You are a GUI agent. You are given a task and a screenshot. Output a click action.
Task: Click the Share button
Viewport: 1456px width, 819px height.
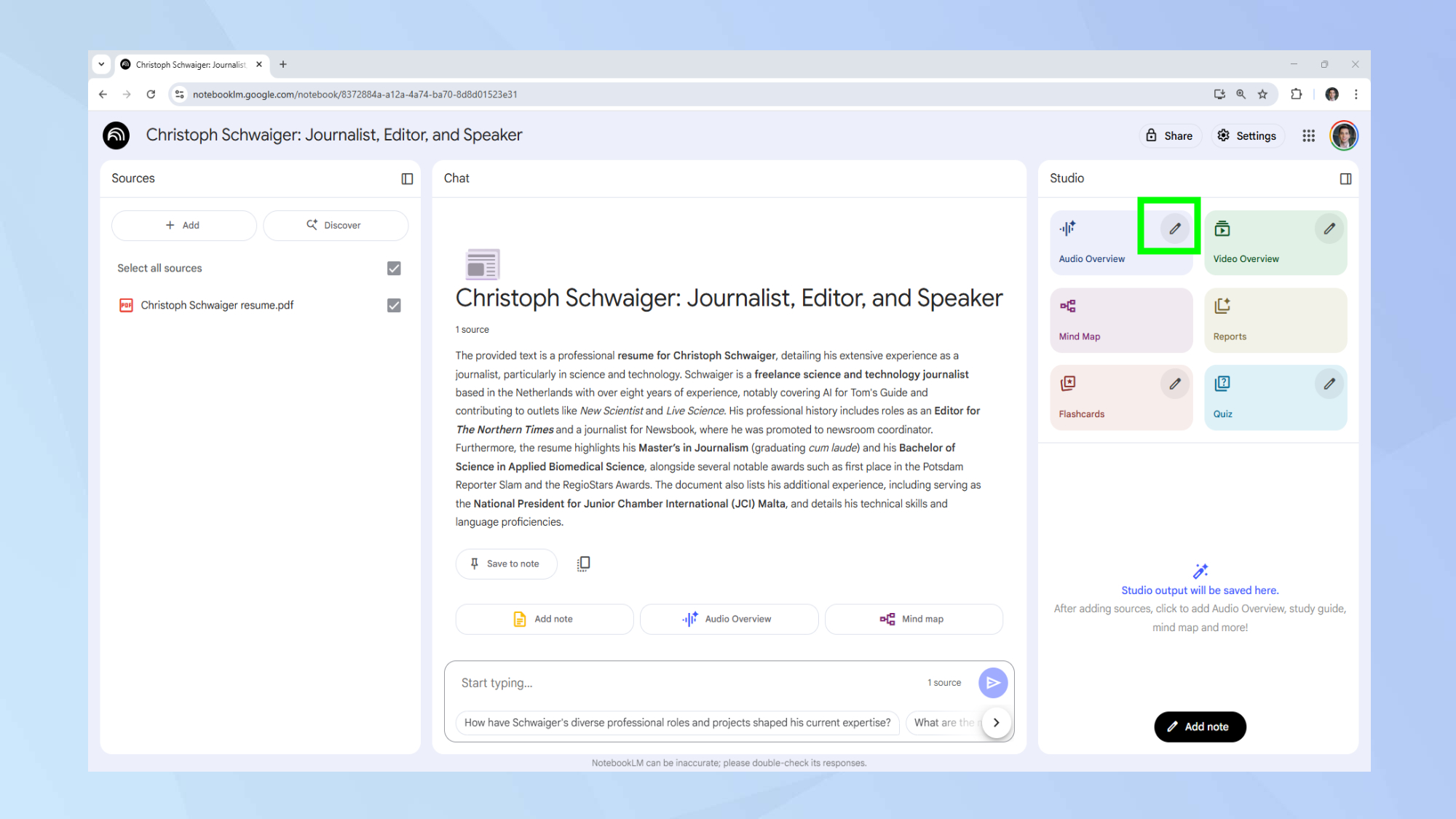click(1169, 135)
